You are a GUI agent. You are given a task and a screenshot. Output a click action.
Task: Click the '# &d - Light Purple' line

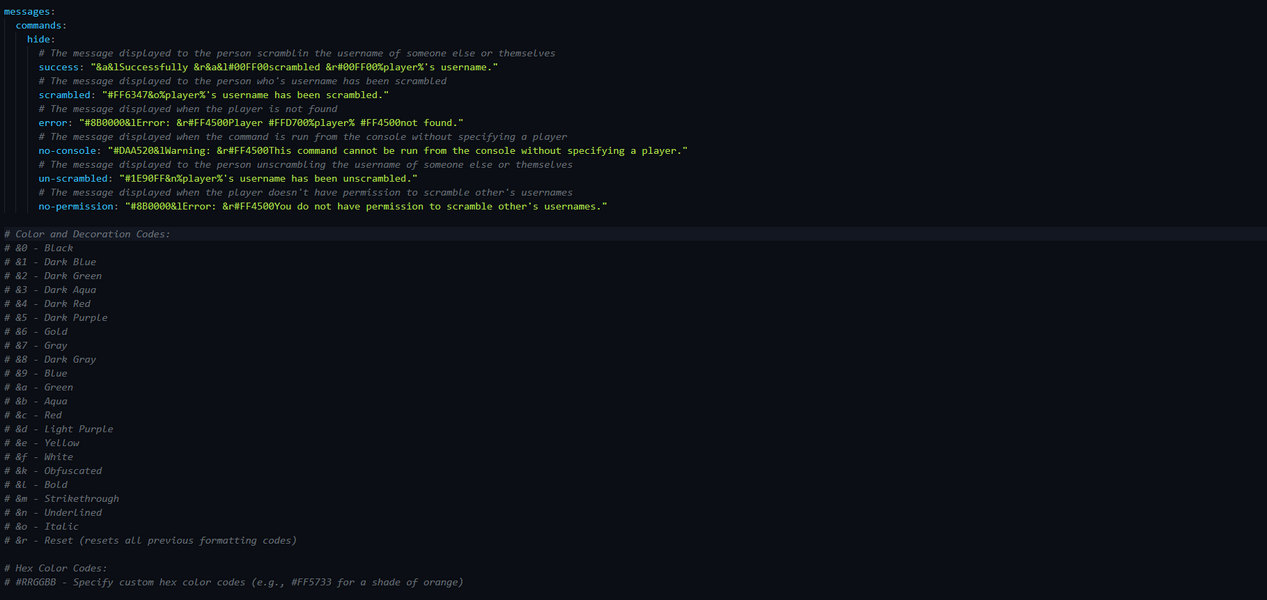[59, 429]
